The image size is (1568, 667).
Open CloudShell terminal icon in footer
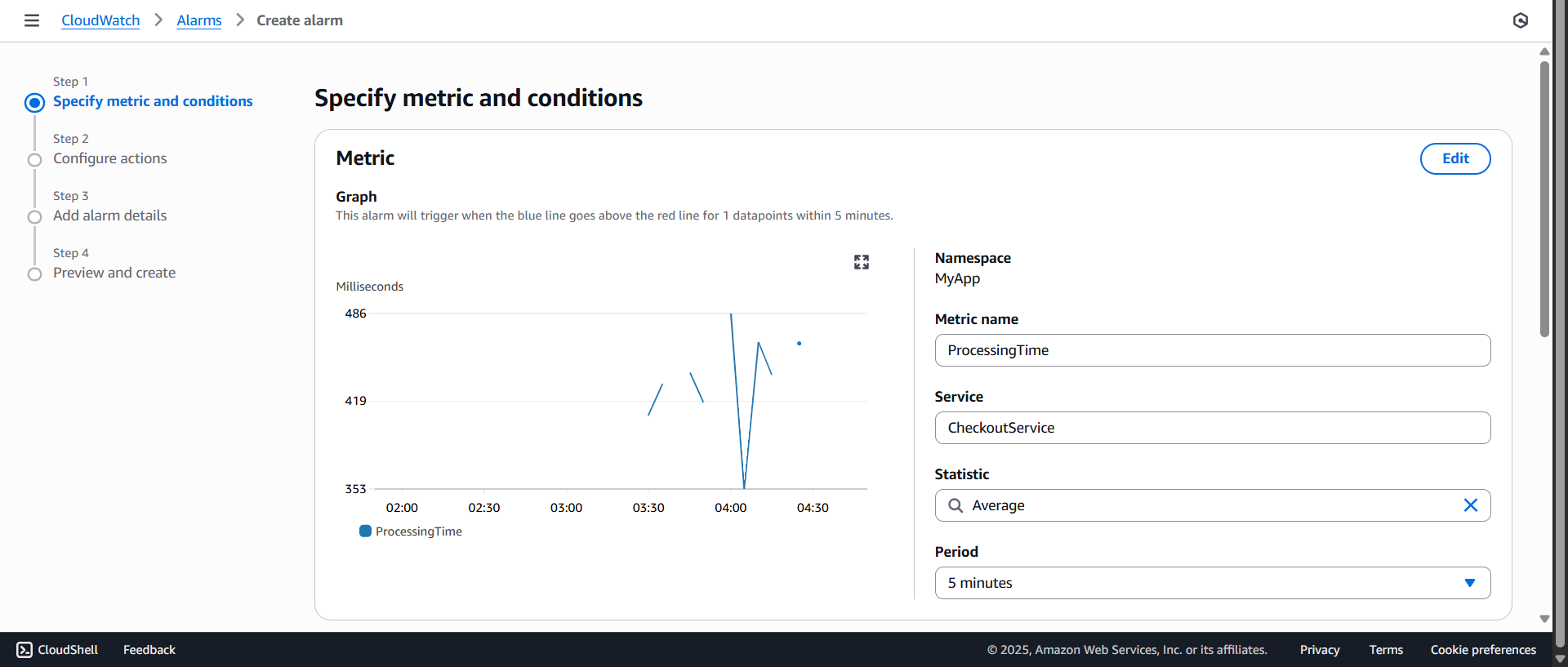pyautogui.click(x=24, y=650)
